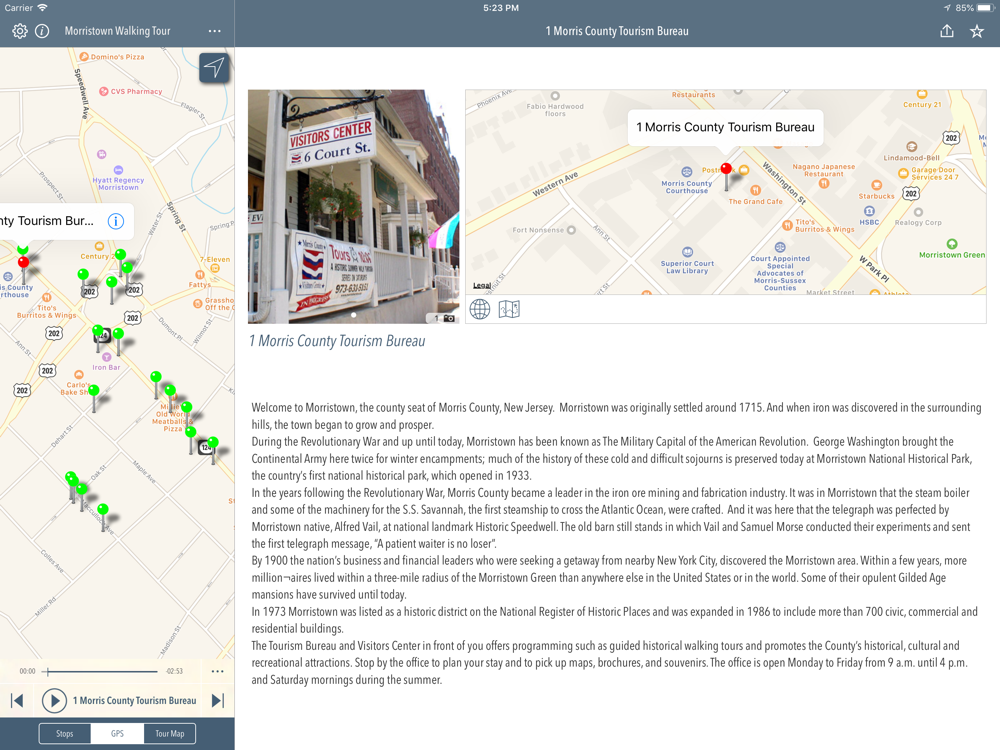Open the more options menu beside Morristown Walking Tour
Viewport: 1000px width, 750px height.
(214, 31)
